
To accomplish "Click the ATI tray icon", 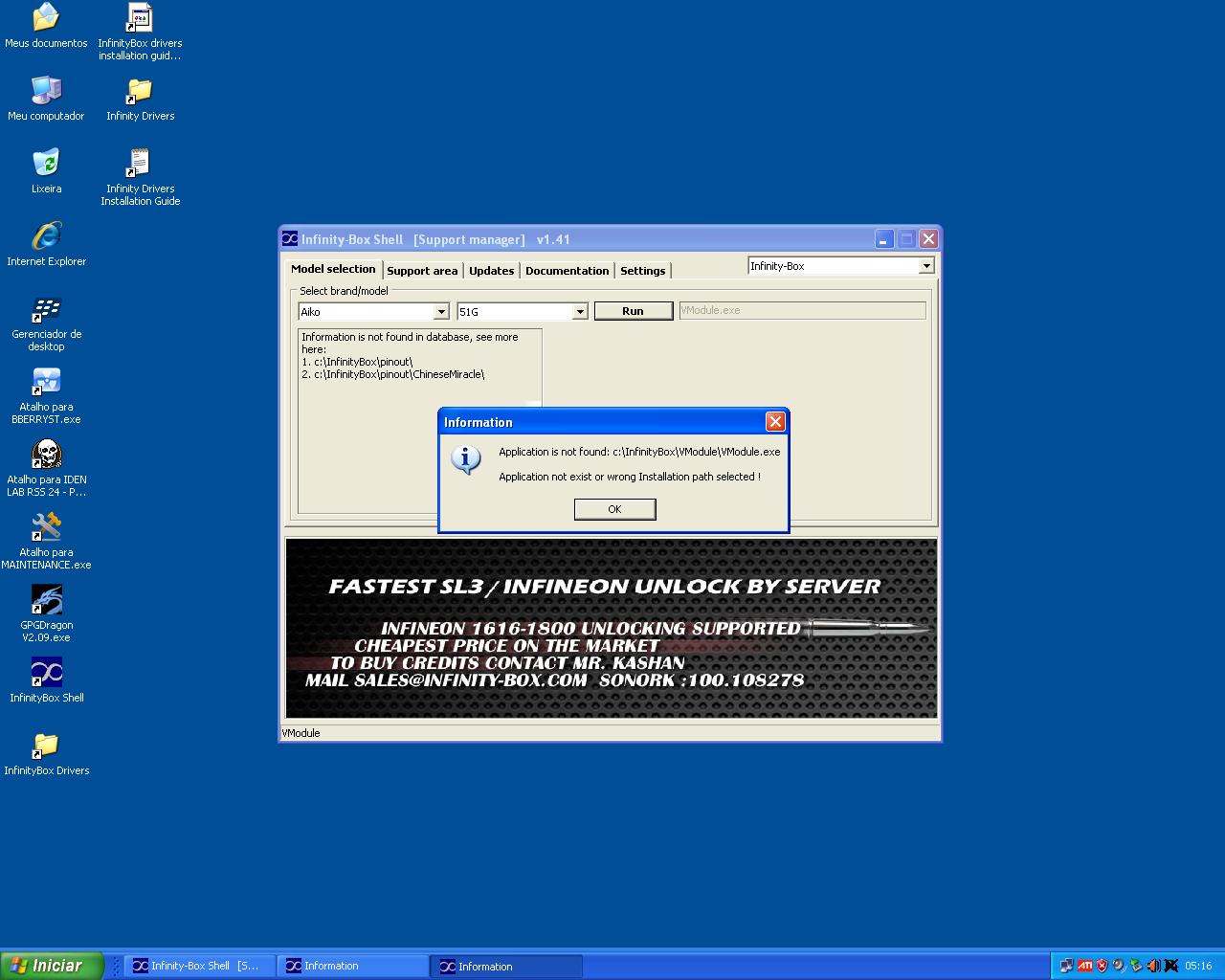I will click(x=1084, y=966).
